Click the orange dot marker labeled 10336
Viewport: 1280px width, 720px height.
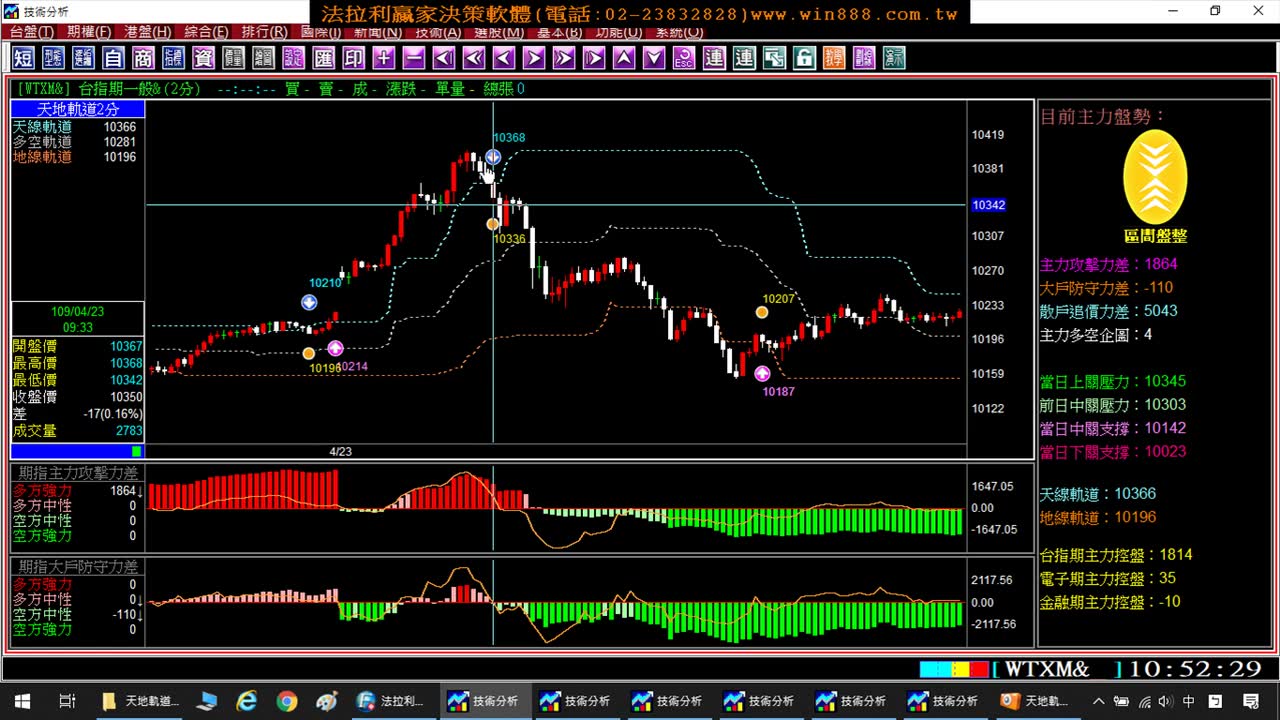(493, 224)
